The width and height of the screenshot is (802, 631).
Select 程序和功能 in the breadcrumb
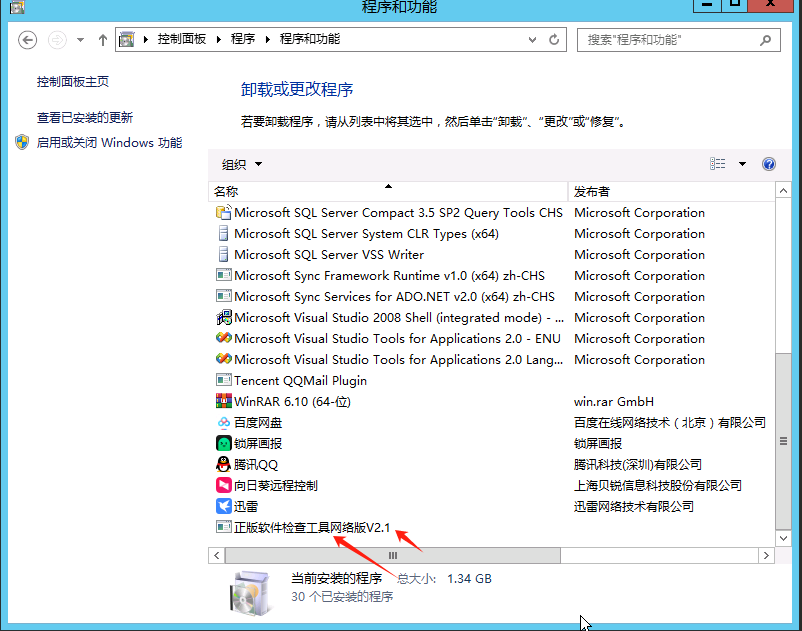click(310, 39)
